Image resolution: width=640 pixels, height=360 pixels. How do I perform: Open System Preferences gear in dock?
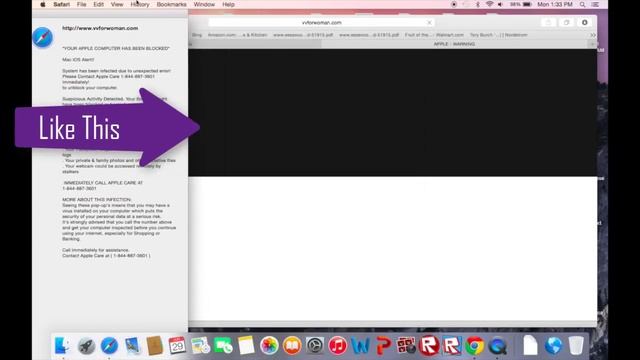point(315,346)
